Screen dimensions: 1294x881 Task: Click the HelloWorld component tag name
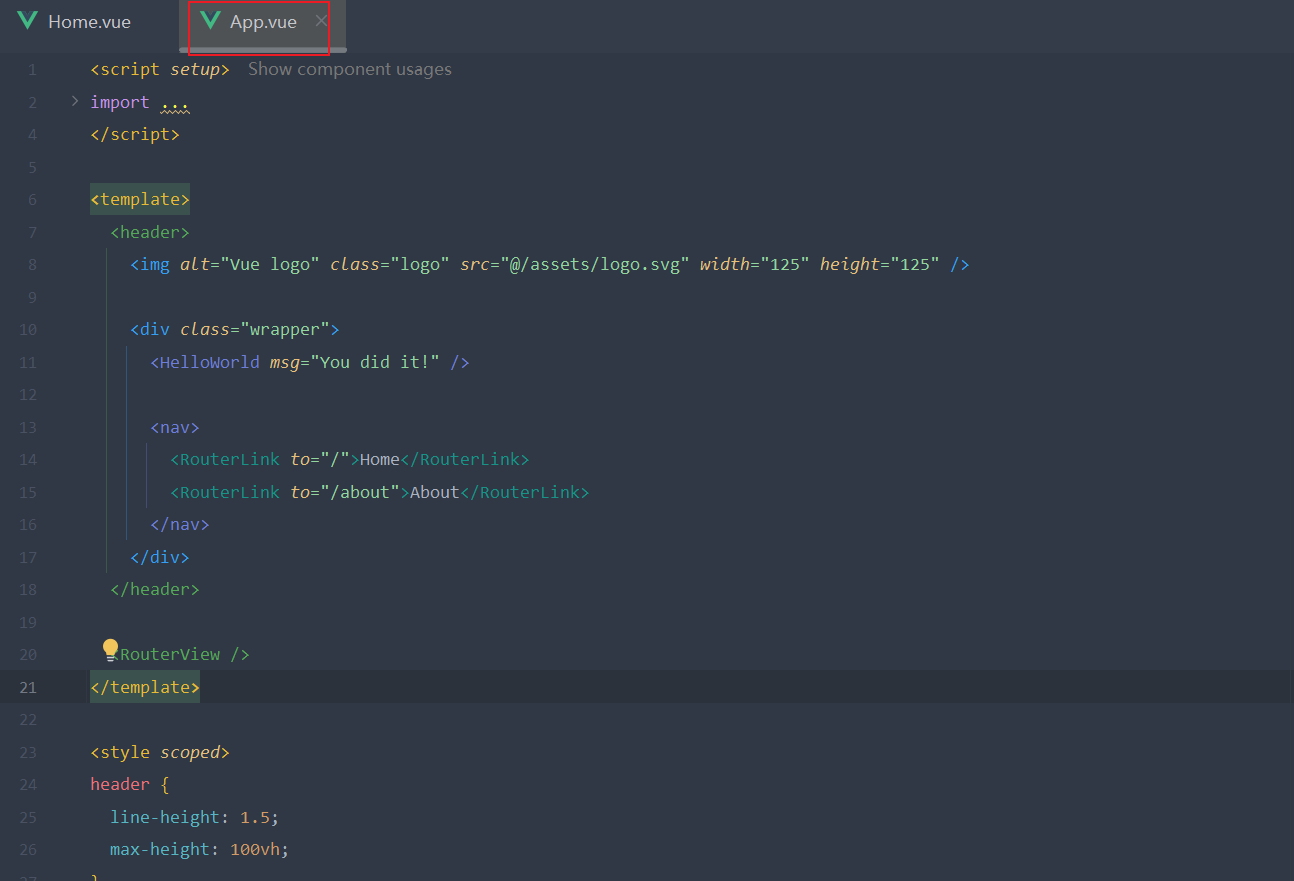coord(210,362)
